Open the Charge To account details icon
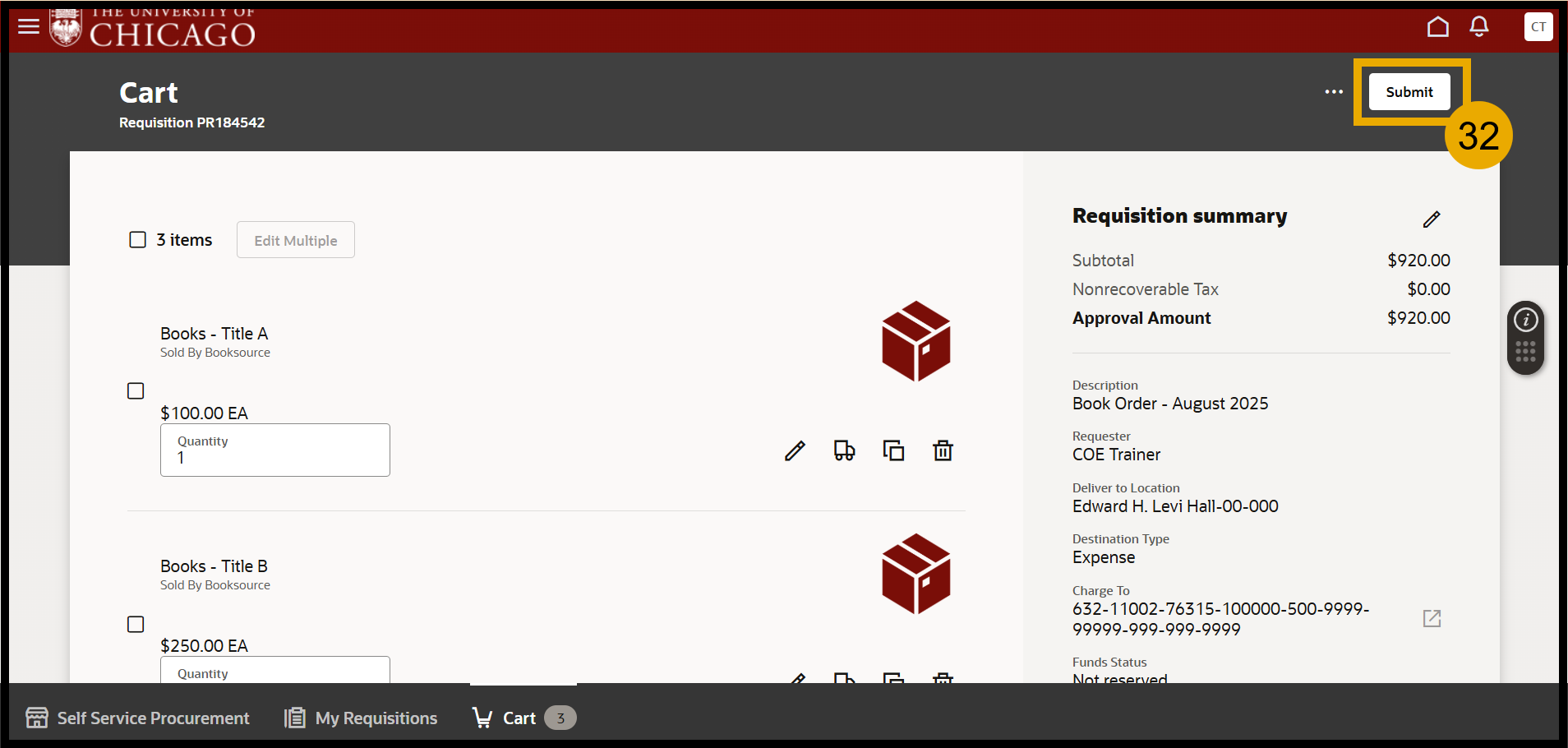The height and width of the screenshot is (748, 1568). click(1432, 619)
